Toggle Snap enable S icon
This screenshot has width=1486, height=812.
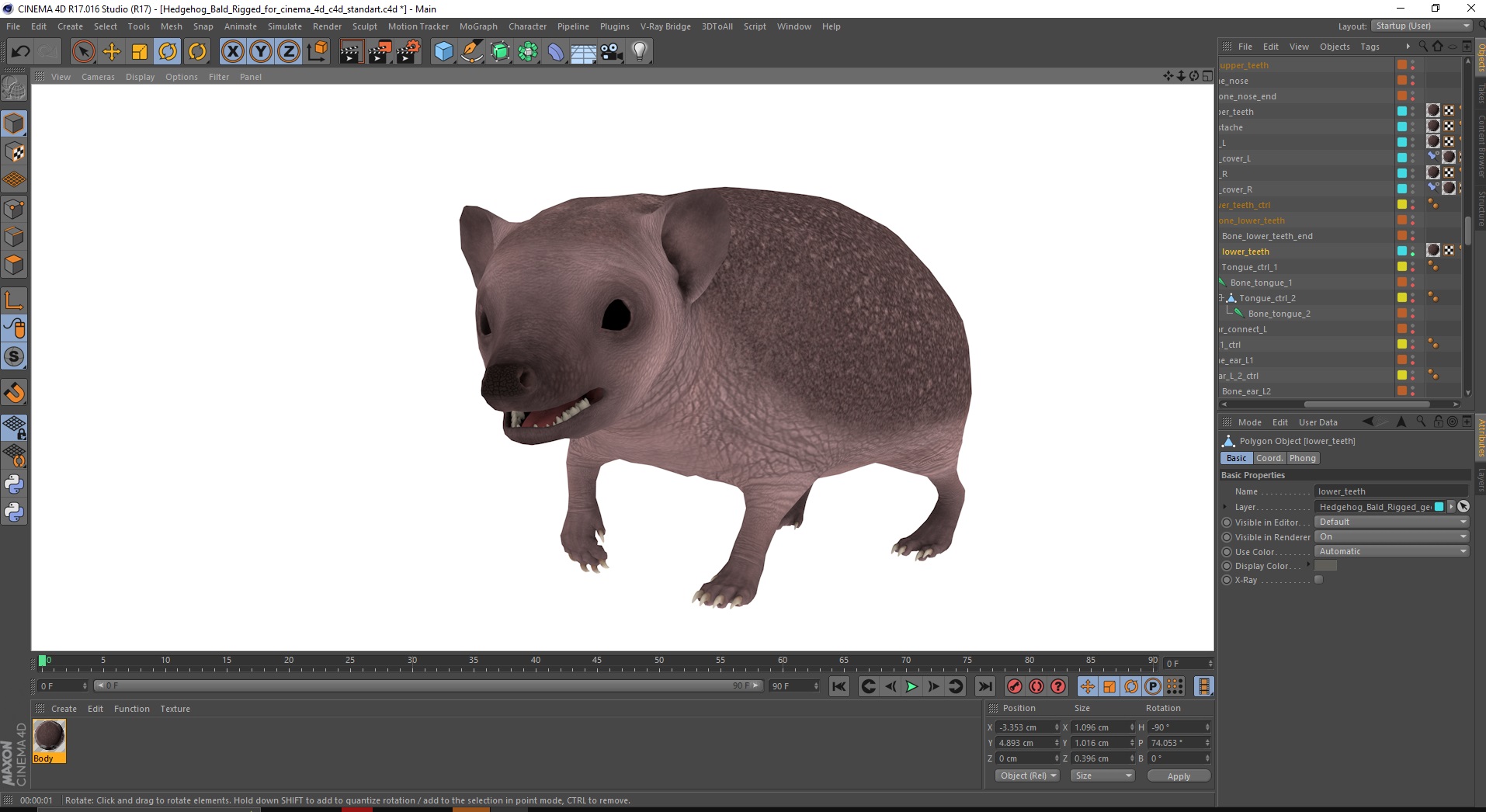pyautogui.click(x=14, y=357)
